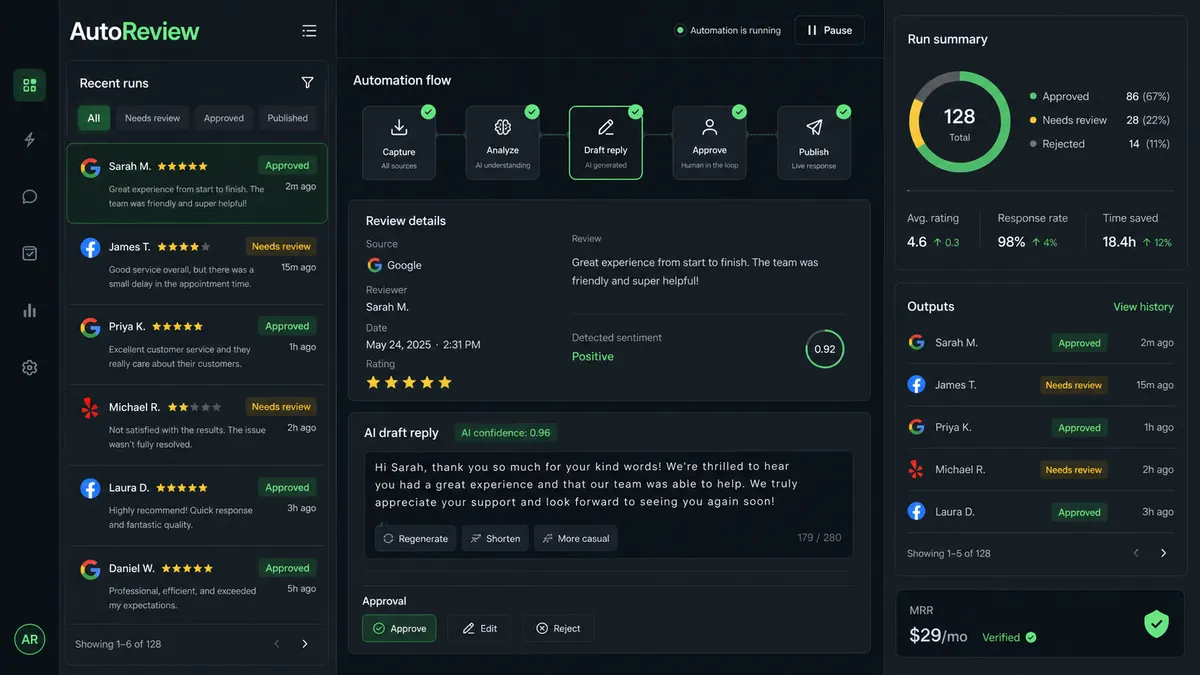Image resolution: width=1200 pixels, height=675 pixels.
Task: Click the AR avatar circle
Action: tap(30, 639)
